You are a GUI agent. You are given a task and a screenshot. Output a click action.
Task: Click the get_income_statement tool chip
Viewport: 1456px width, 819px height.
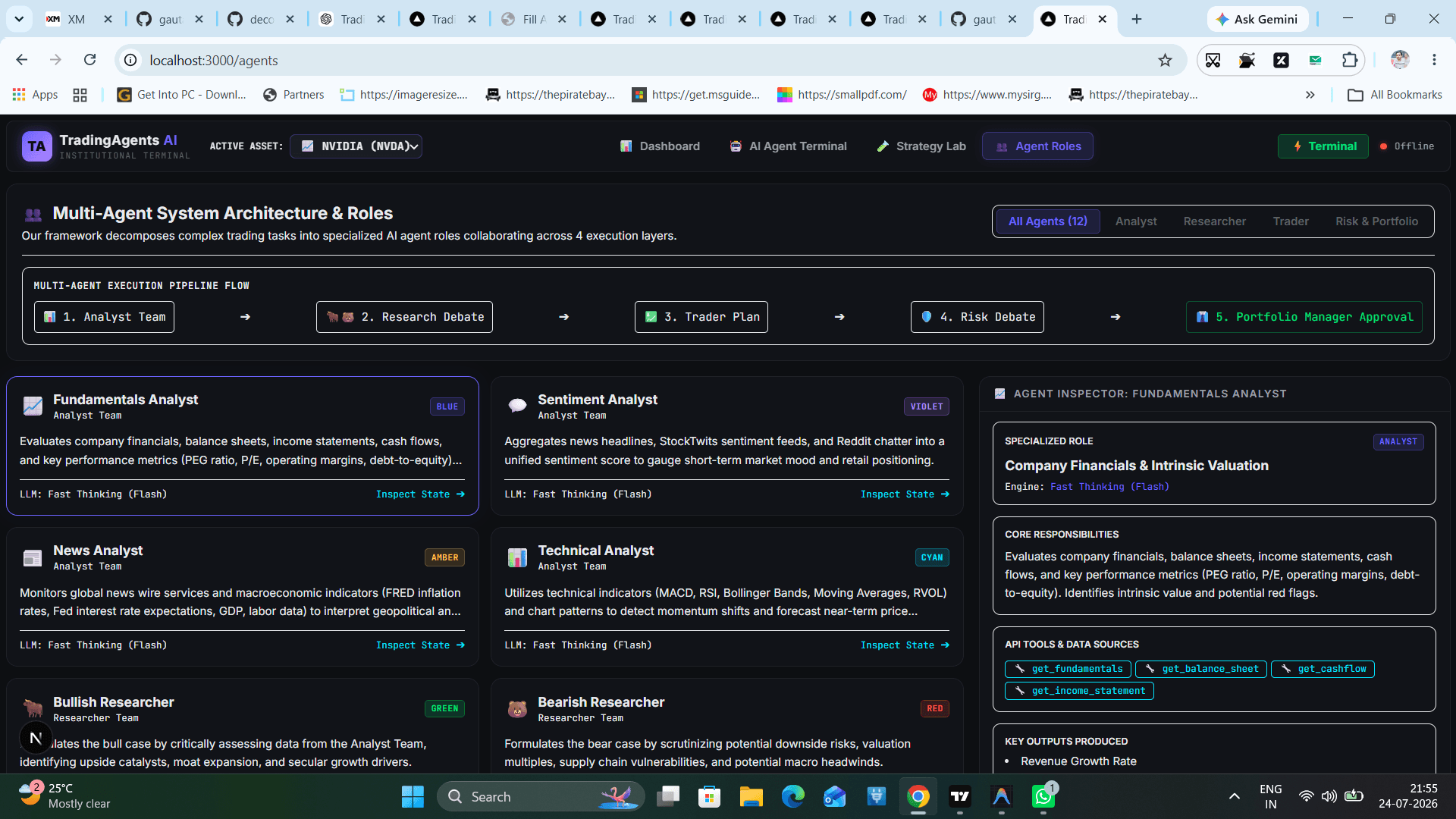1079,691
